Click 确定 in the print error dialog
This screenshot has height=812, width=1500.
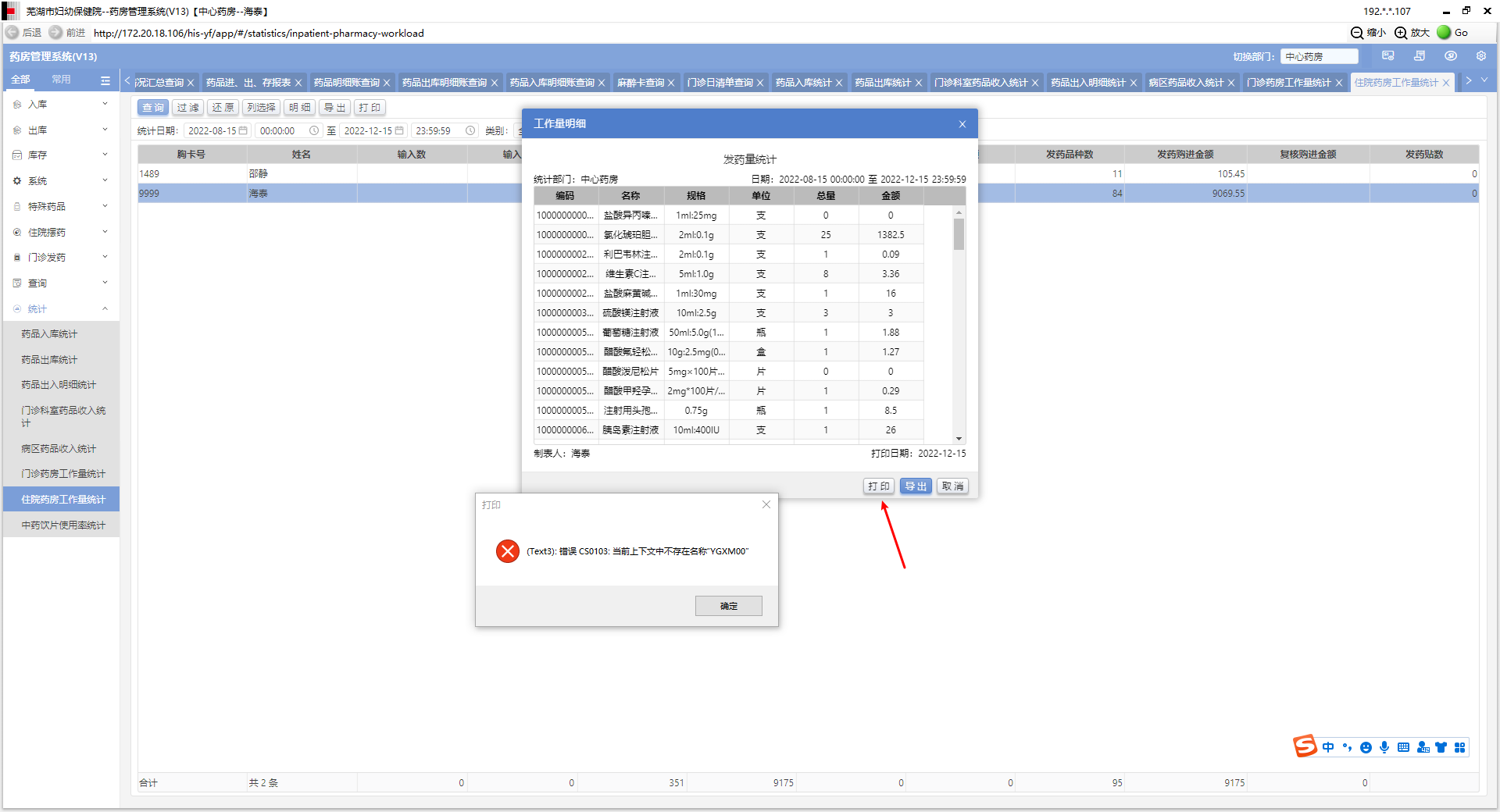coord(729,606)
